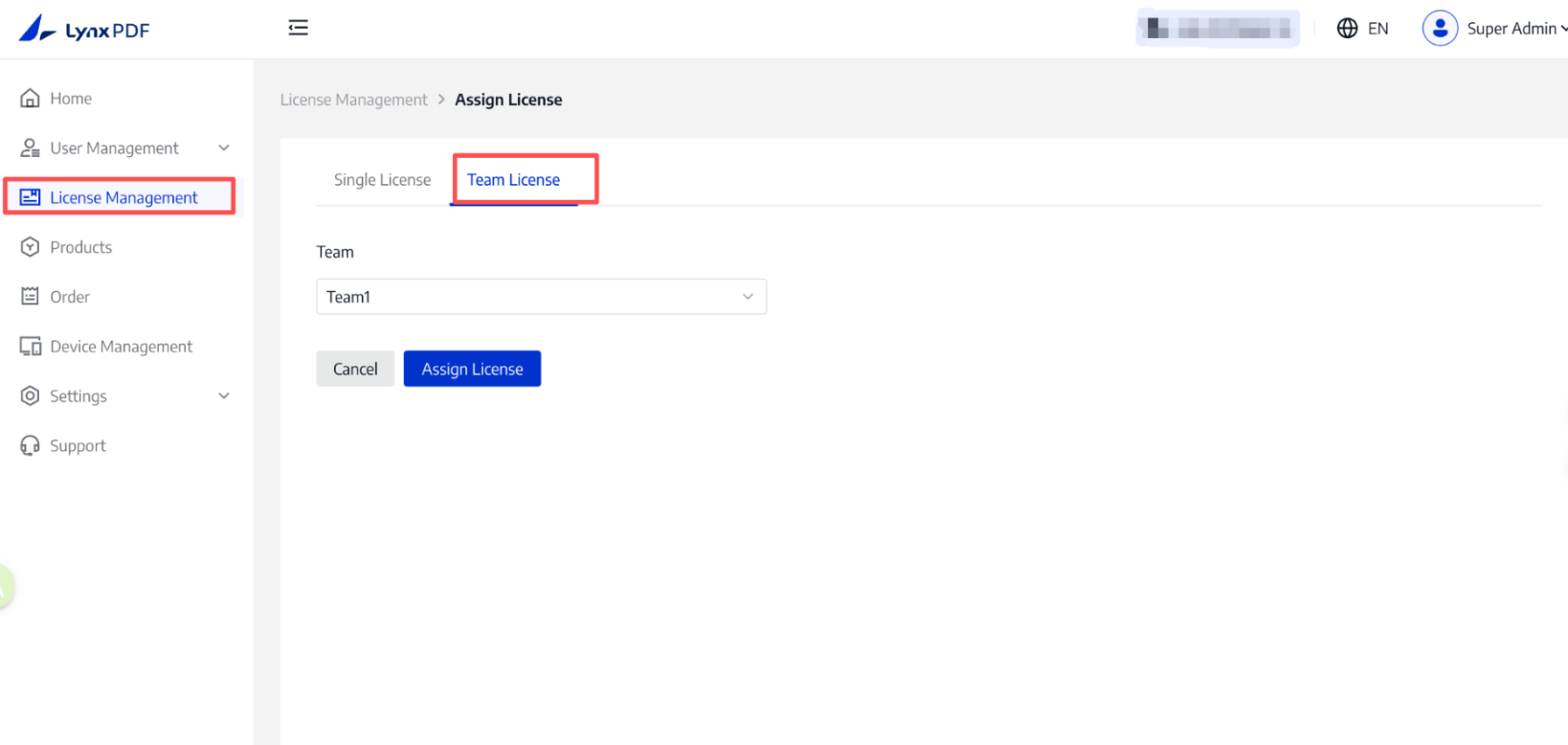
Task: Expand the User Management submenu chevron
Action: [224, 148]
